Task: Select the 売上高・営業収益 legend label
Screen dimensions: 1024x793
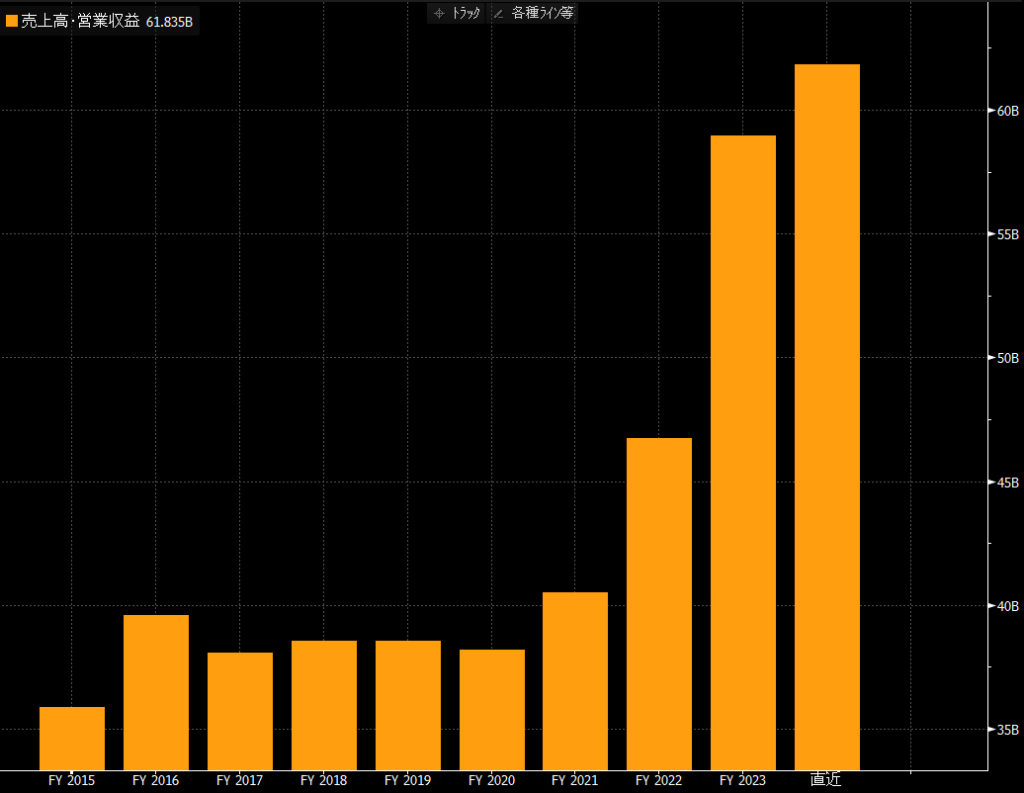Action: (x=80, y=21)
